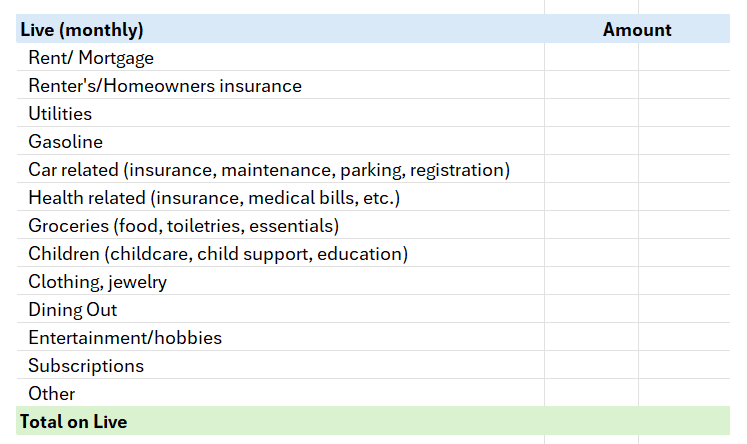Click empty cell immediately right of Gasoline

click(x=591, y=142)
